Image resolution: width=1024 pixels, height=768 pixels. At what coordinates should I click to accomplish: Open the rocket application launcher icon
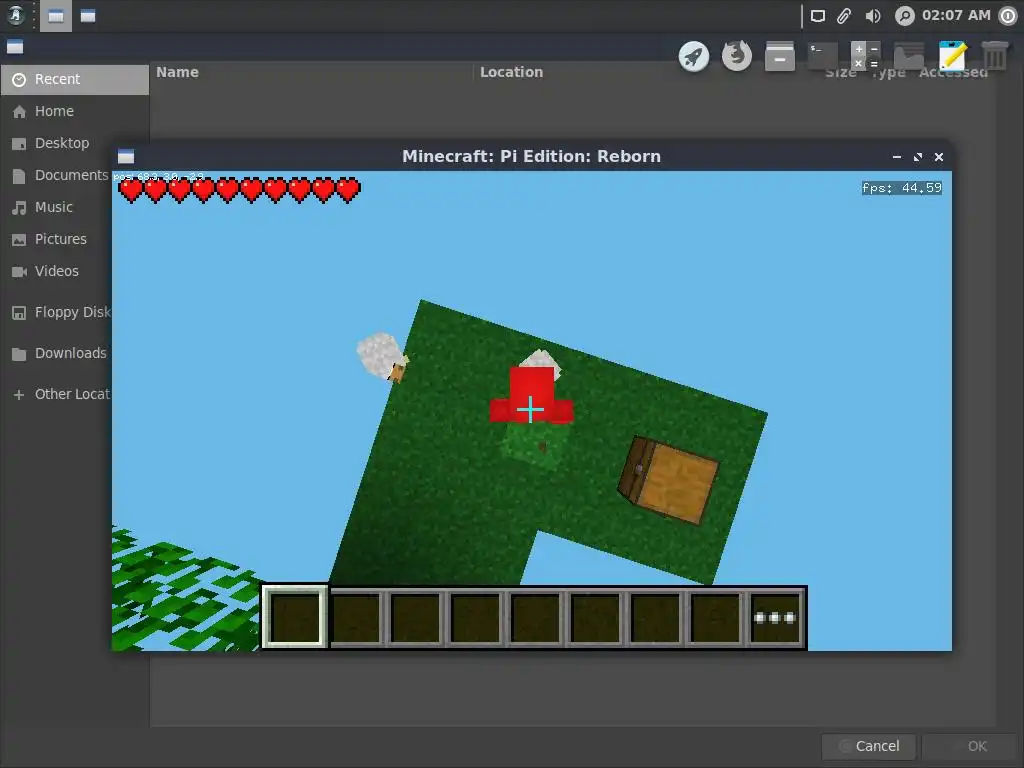pos(694,56)
